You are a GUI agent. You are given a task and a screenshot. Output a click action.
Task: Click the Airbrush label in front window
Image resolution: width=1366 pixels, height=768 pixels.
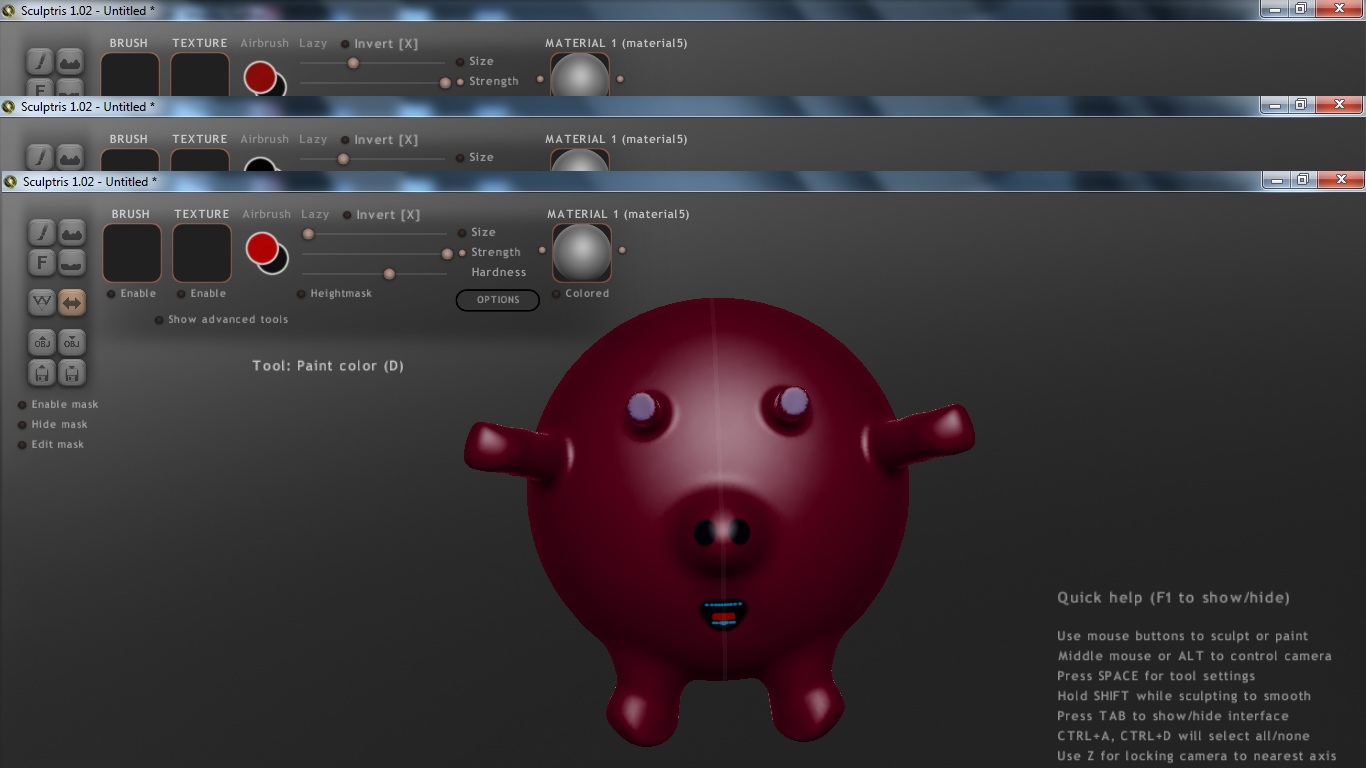[x=266, y=214]
